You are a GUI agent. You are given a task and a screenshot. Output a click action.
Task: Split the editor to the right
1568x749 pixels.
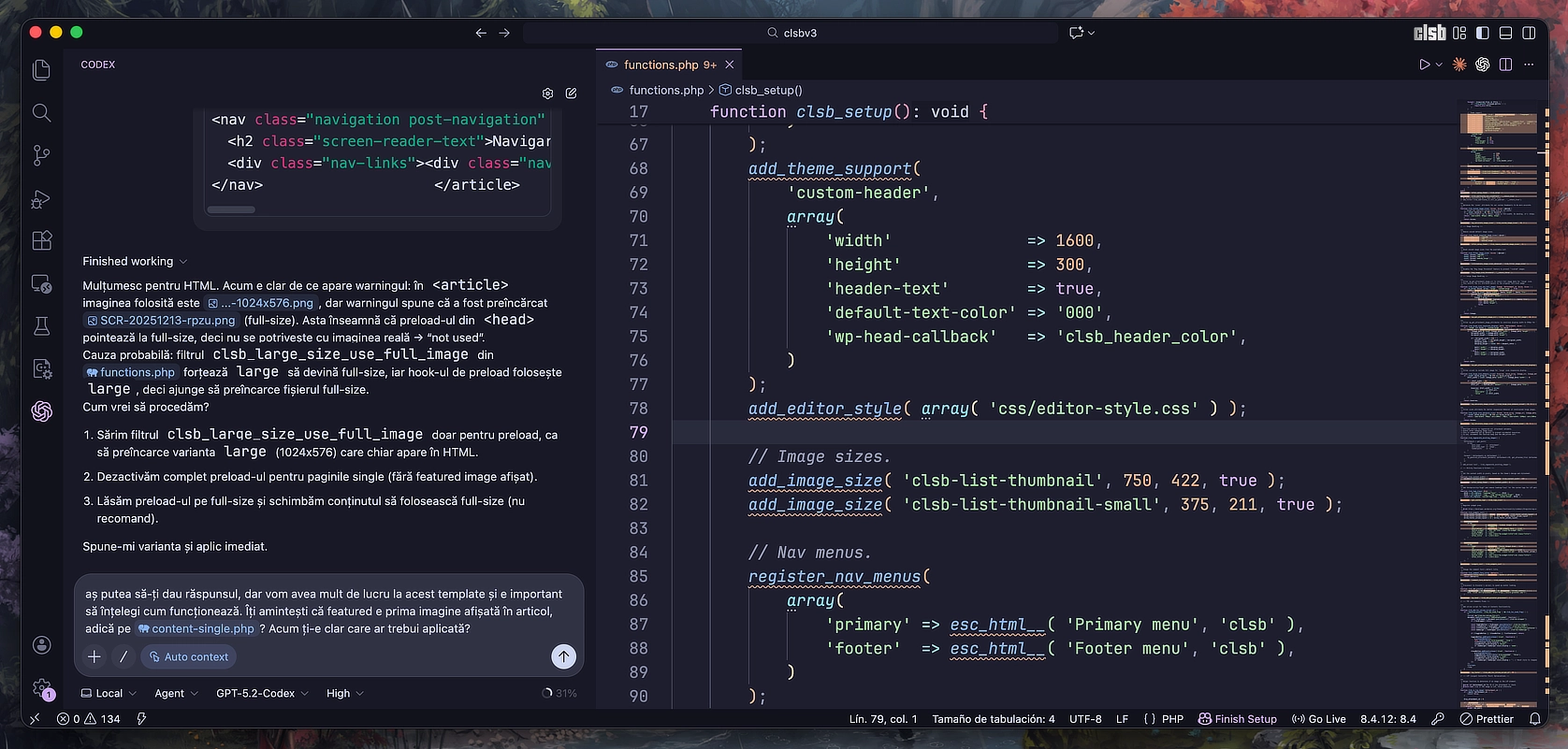[1505, 65]
